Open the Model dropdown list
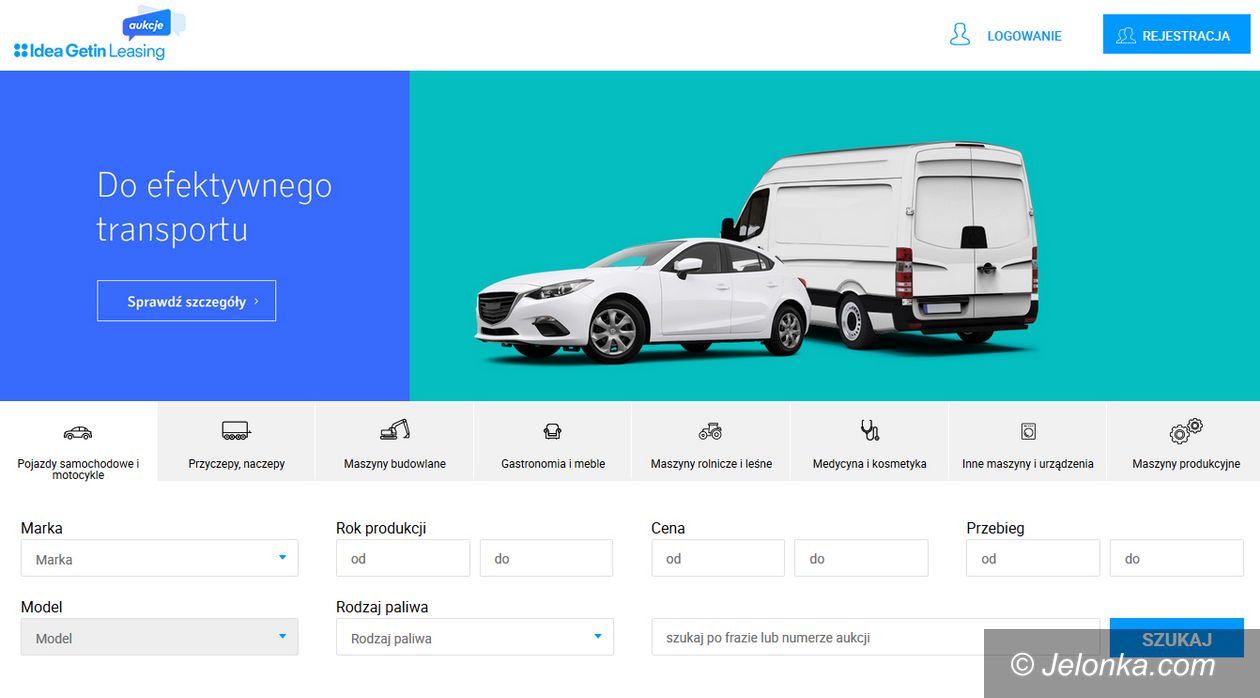Screen dimensions: 1260x698 (x=159, y=637)
